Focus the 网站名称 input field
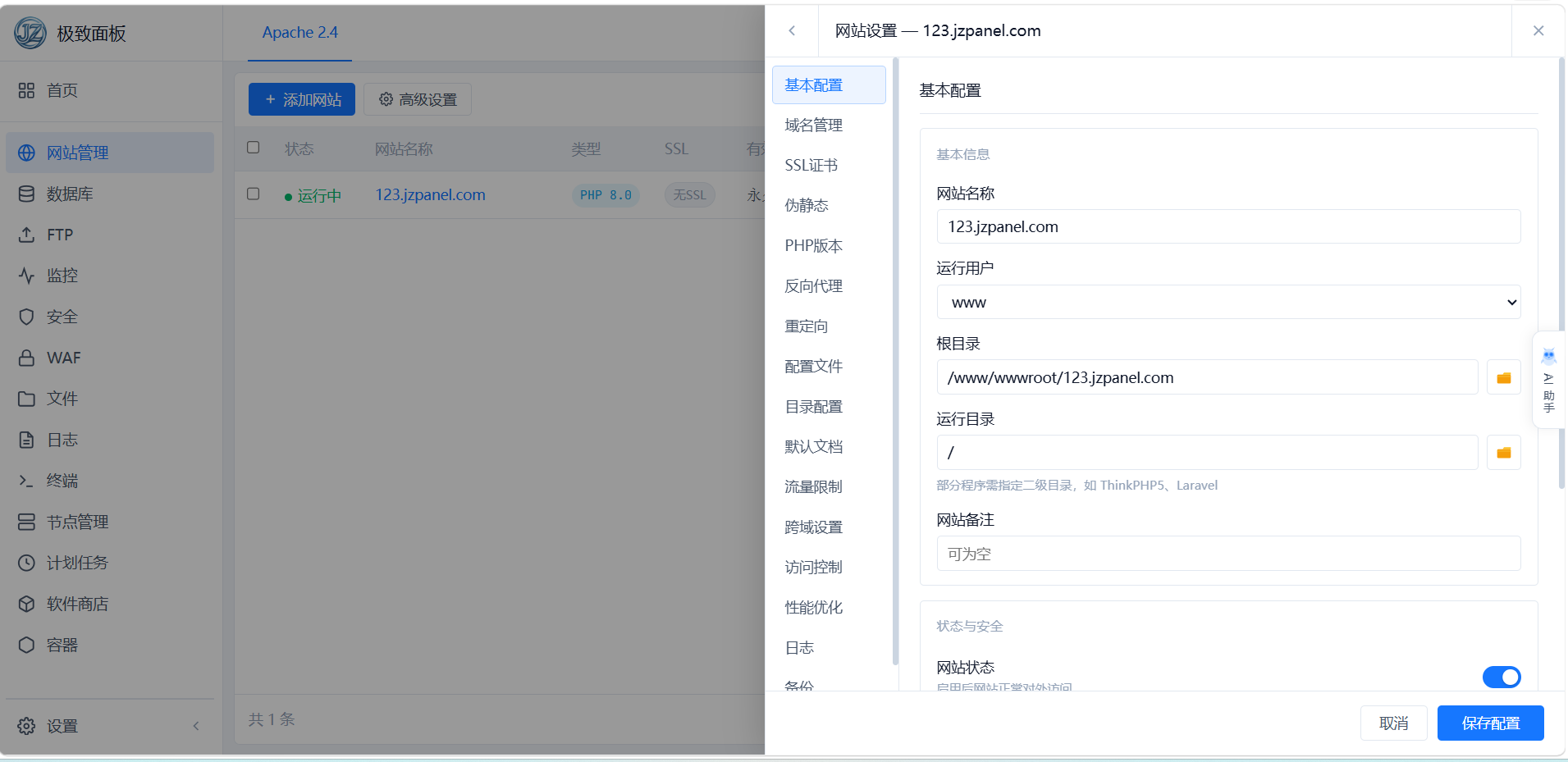The image size is (1568, 762). pos(1228,226)
